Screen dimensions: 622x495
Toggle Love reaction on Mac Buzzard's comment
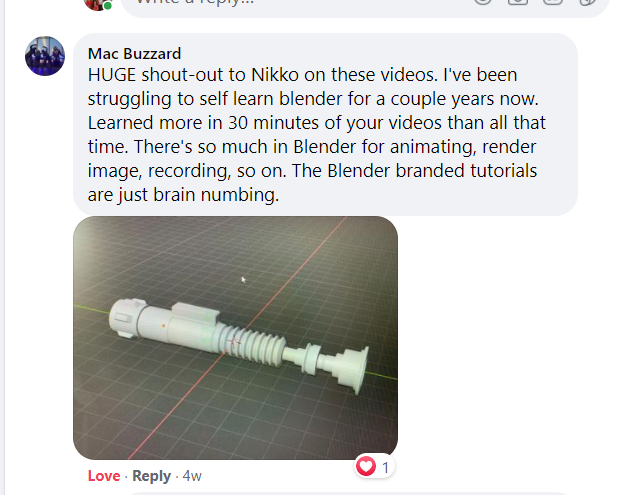pyautogui.click(x=104, y=476)
